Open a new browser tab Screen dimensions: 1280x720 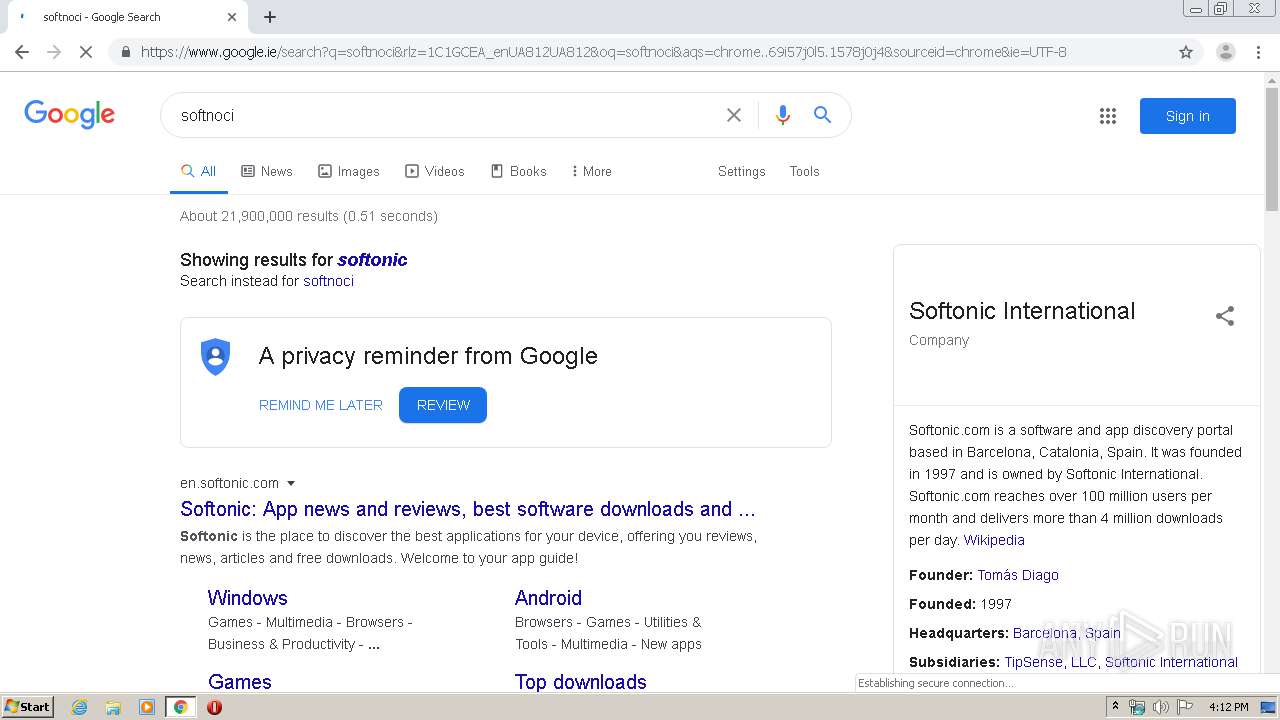[x=270, y=17]
